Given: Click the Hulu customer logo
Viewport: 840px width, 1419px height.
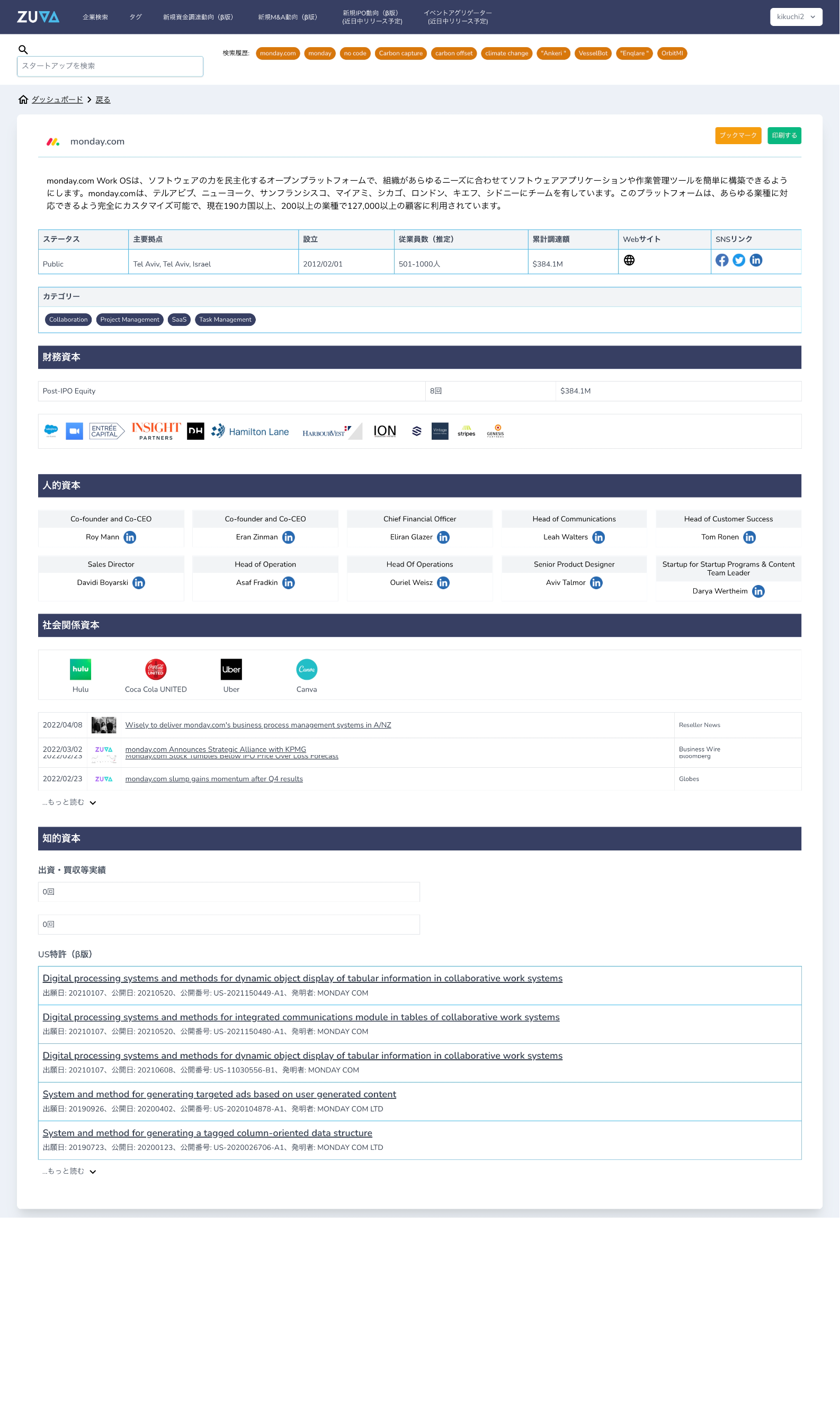Looking at the screenshot, I should [81, 670].
